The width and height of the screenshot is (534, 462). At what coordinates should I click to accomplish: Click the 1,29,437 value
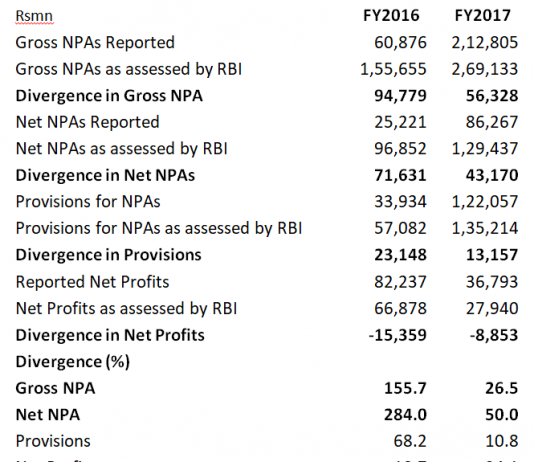pos(485,149)
